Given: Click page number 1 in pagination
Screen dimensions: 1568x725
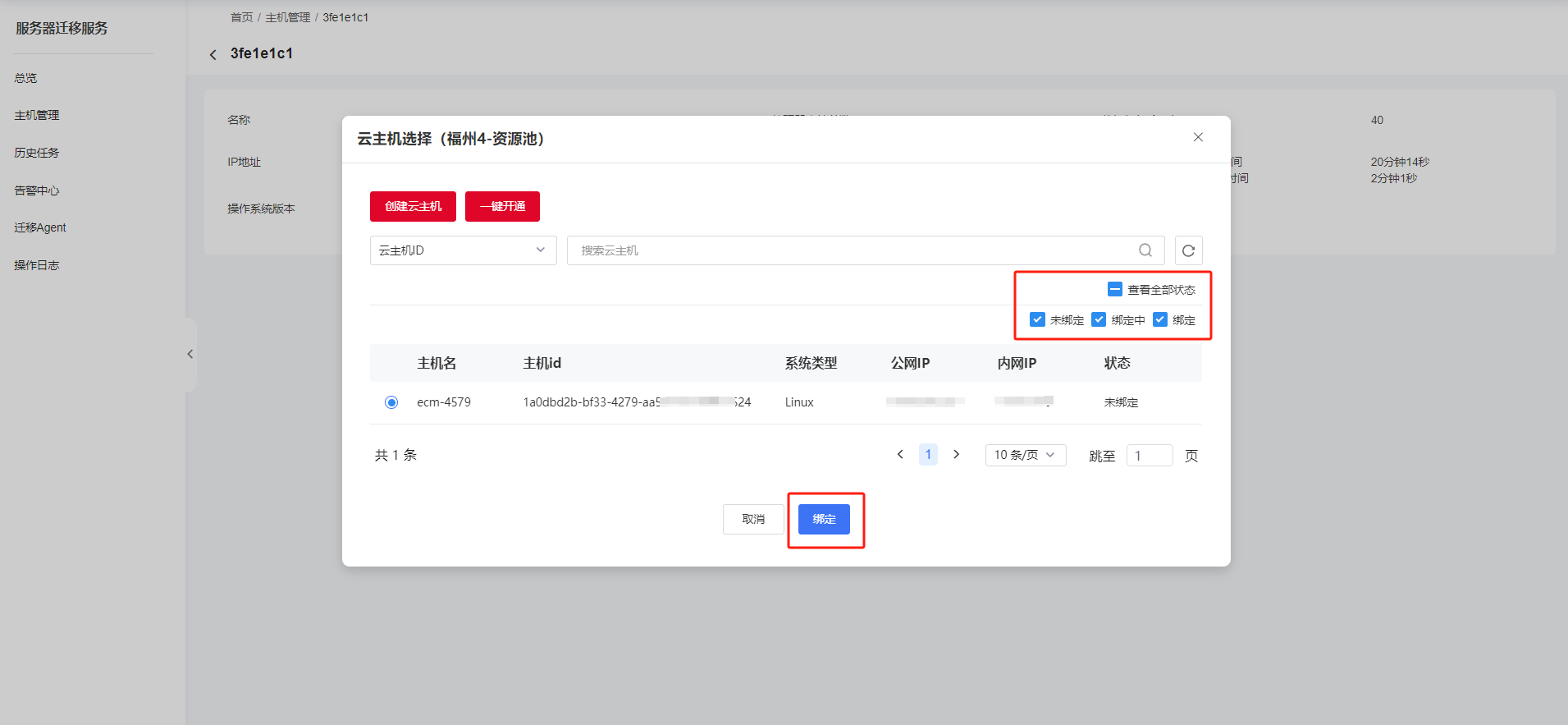Looking at the screenshot, I should coord(928,454).
